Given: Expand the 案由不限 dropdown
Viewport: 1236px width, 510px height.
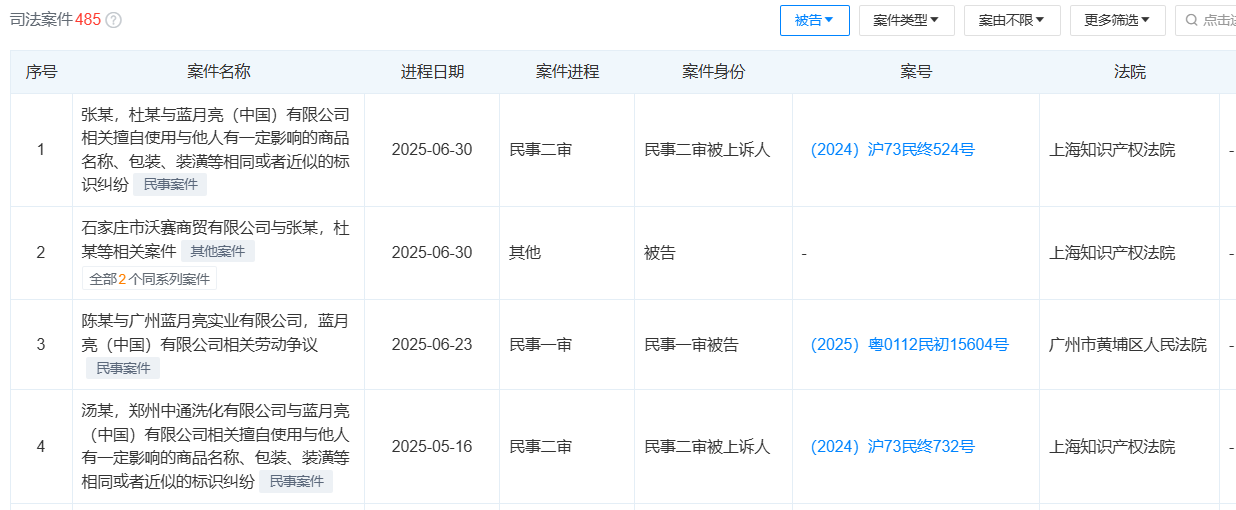Looking at the screenshot, I should pyautogui.click(x=1012, y=20).
